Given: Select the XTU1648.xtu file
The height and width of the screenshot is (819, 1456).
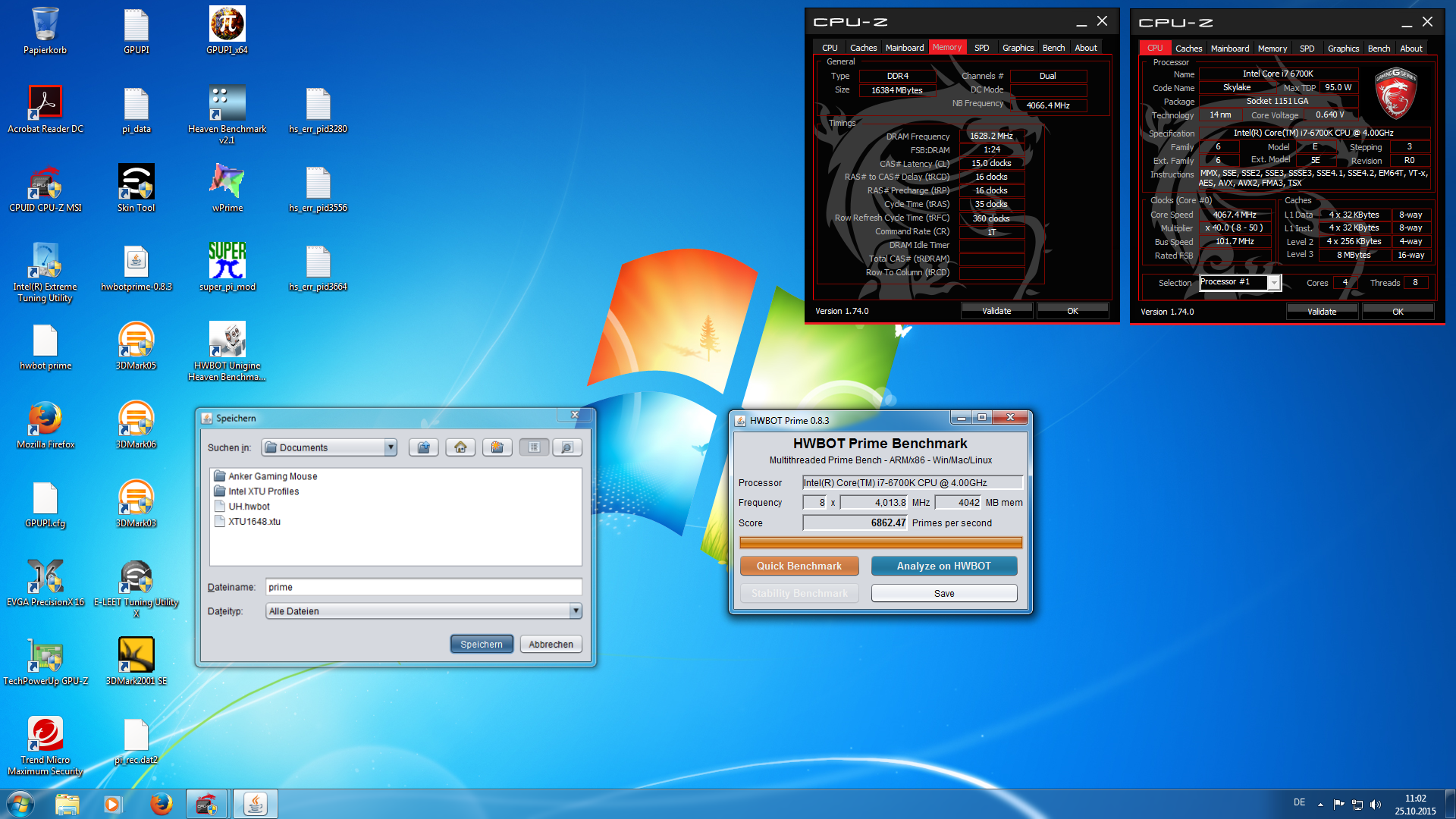Looking at the screenshot, I should pyautogui.click(x=247, y=522).
